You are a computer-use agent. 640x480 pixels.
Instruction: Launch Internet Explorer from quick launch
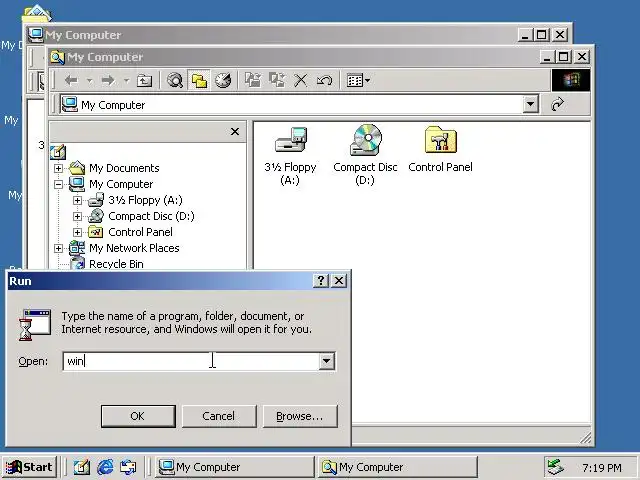click(105, 467)
